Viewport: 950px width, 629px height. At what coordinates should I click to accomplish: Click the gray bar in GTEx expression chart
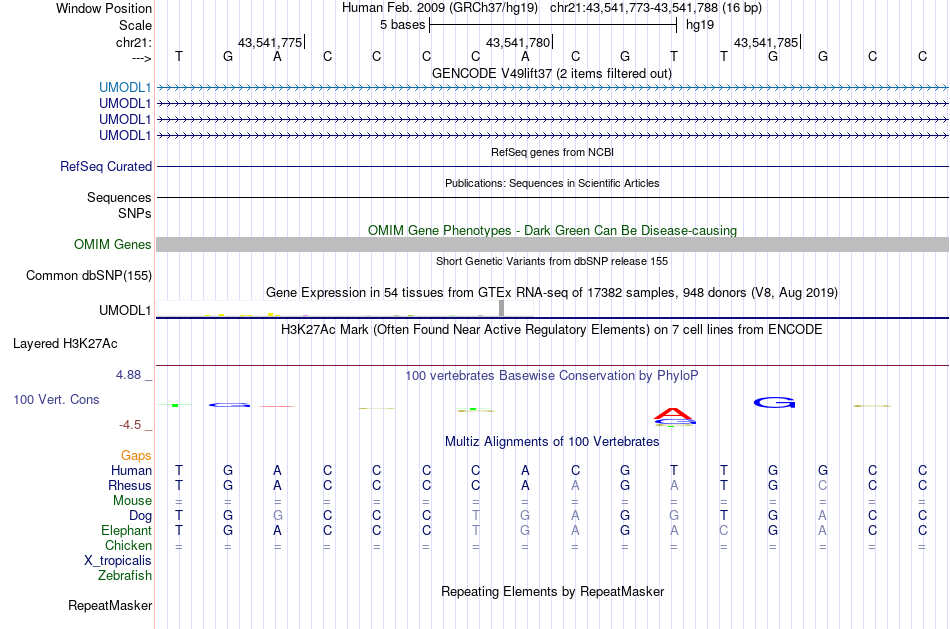coord(502,308)
